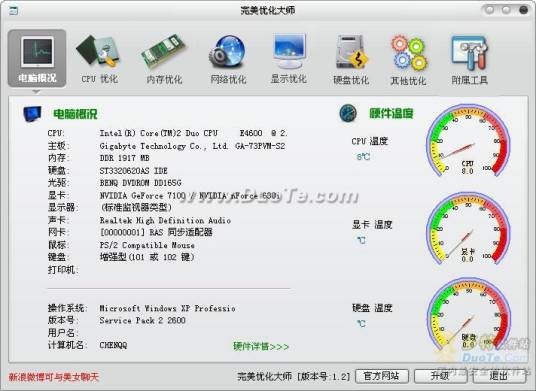Viewport: 536px width, 391px height.
Task: Click the 硬件温度 heading
Action: 391,113
